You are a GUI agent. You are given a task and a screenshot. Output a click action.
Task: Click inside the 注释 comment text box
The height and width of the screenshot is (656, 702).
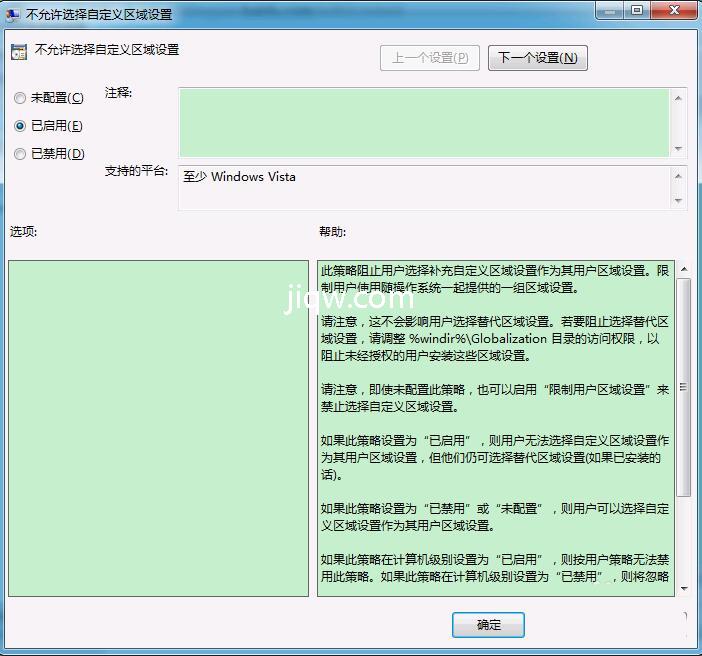coord(424,122)
